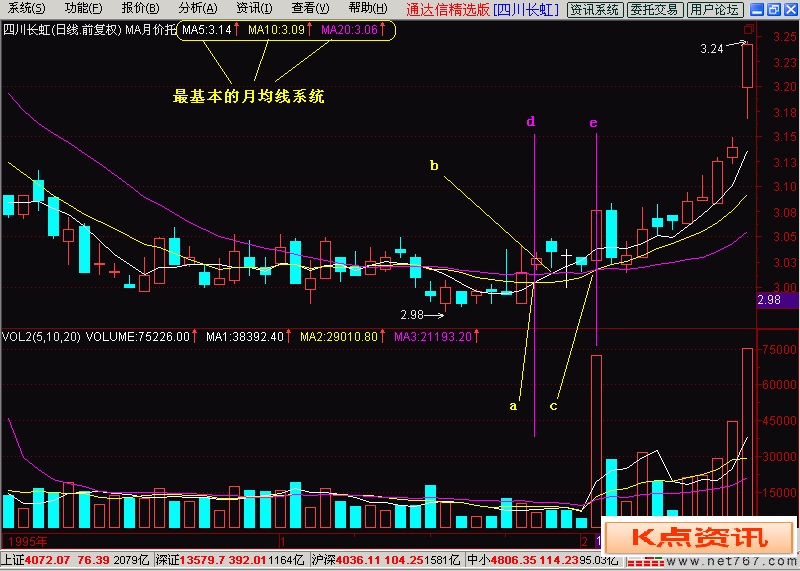Click the 1995年 date on the time axis
The width and height of the screenshot is (800, 571).
pos(29,541)
